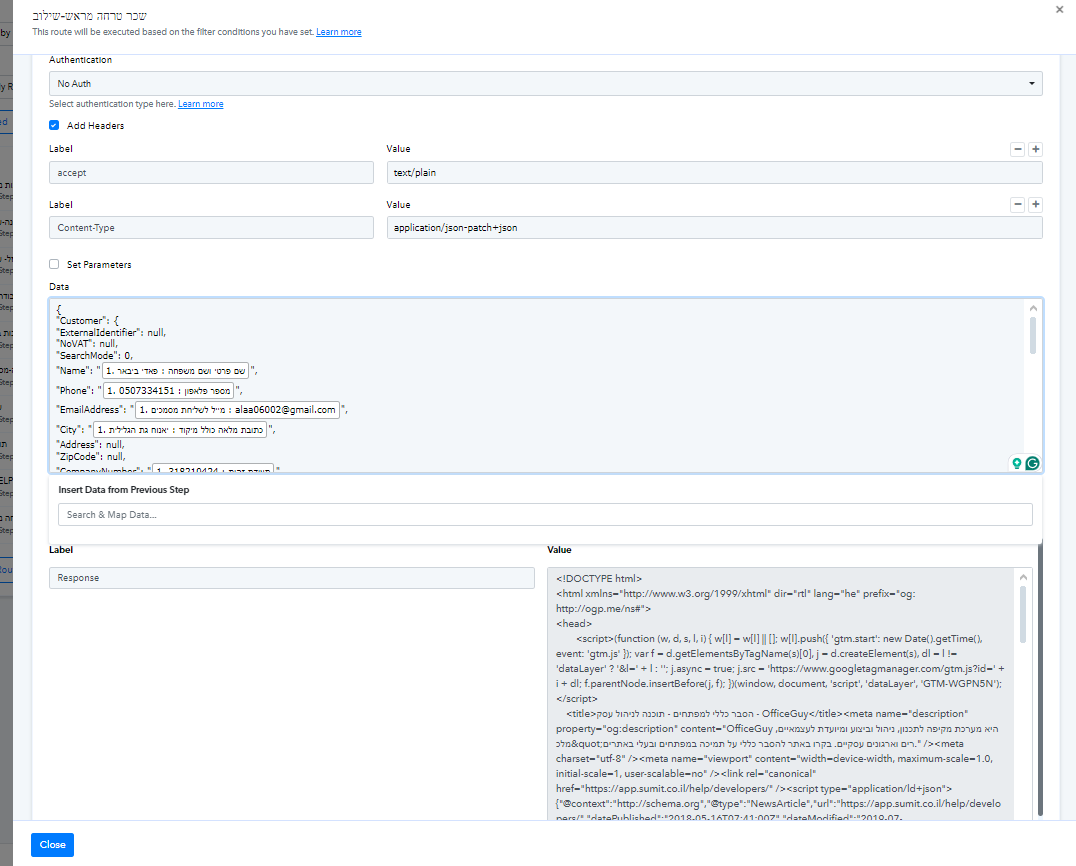The width and height of the screenshot is (1076, 866).
Task: Add a header after Content-Type row with plus
Action: tap(1036, 204)
